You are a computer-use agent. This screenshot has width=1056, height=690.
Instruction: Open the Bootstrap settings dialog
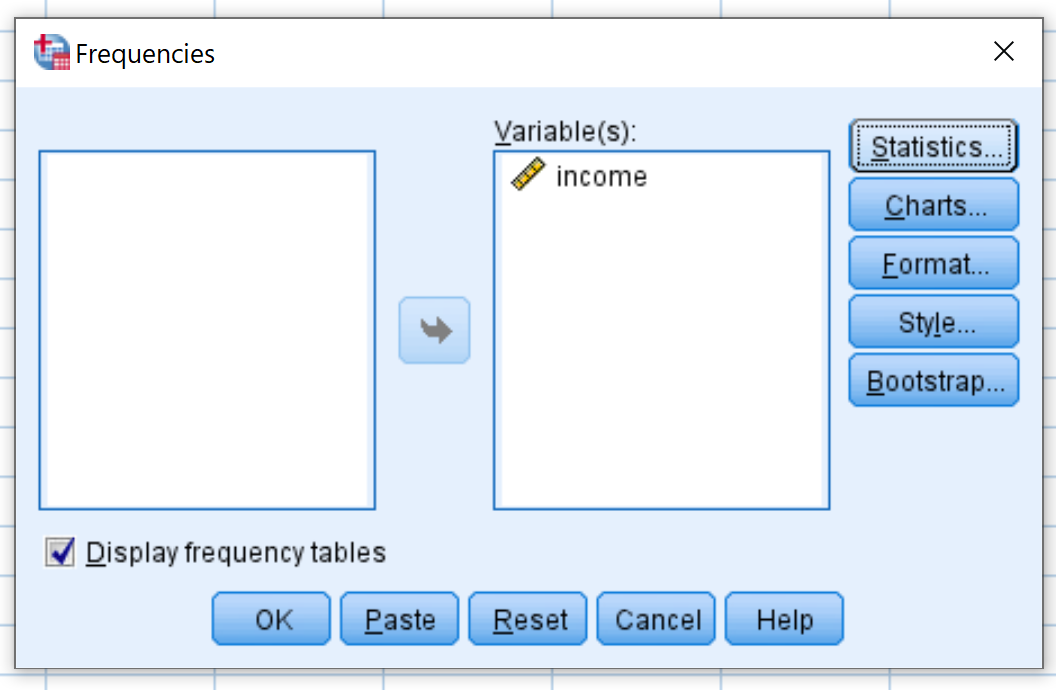933,380
